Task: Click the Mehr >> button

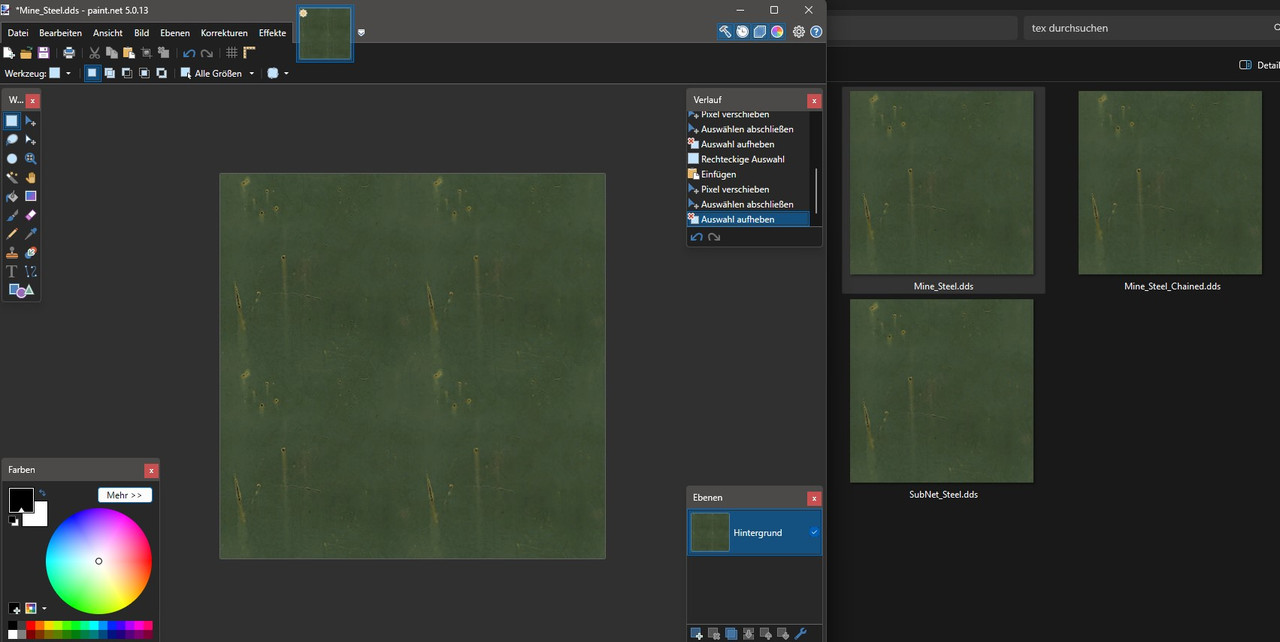Action: [x=125, y=495]
